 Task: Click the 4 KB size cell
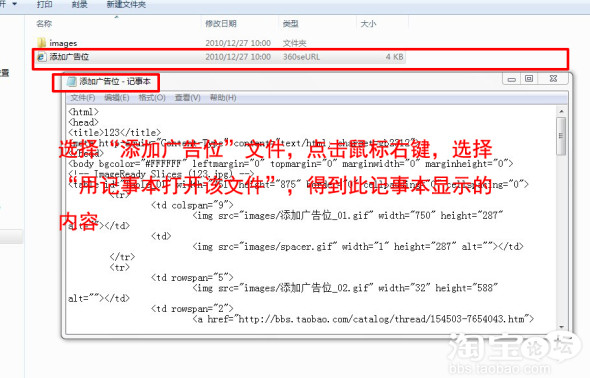pos(394,57)
